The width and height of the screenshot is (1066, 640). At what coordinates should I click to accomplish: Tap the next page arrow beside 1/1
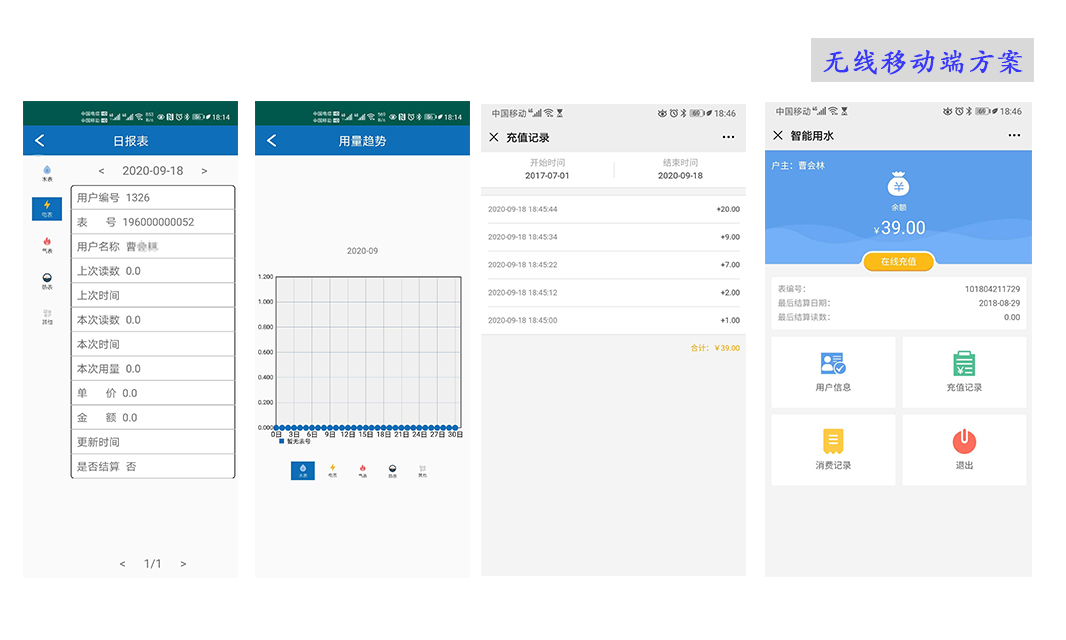tap(183, 563)
